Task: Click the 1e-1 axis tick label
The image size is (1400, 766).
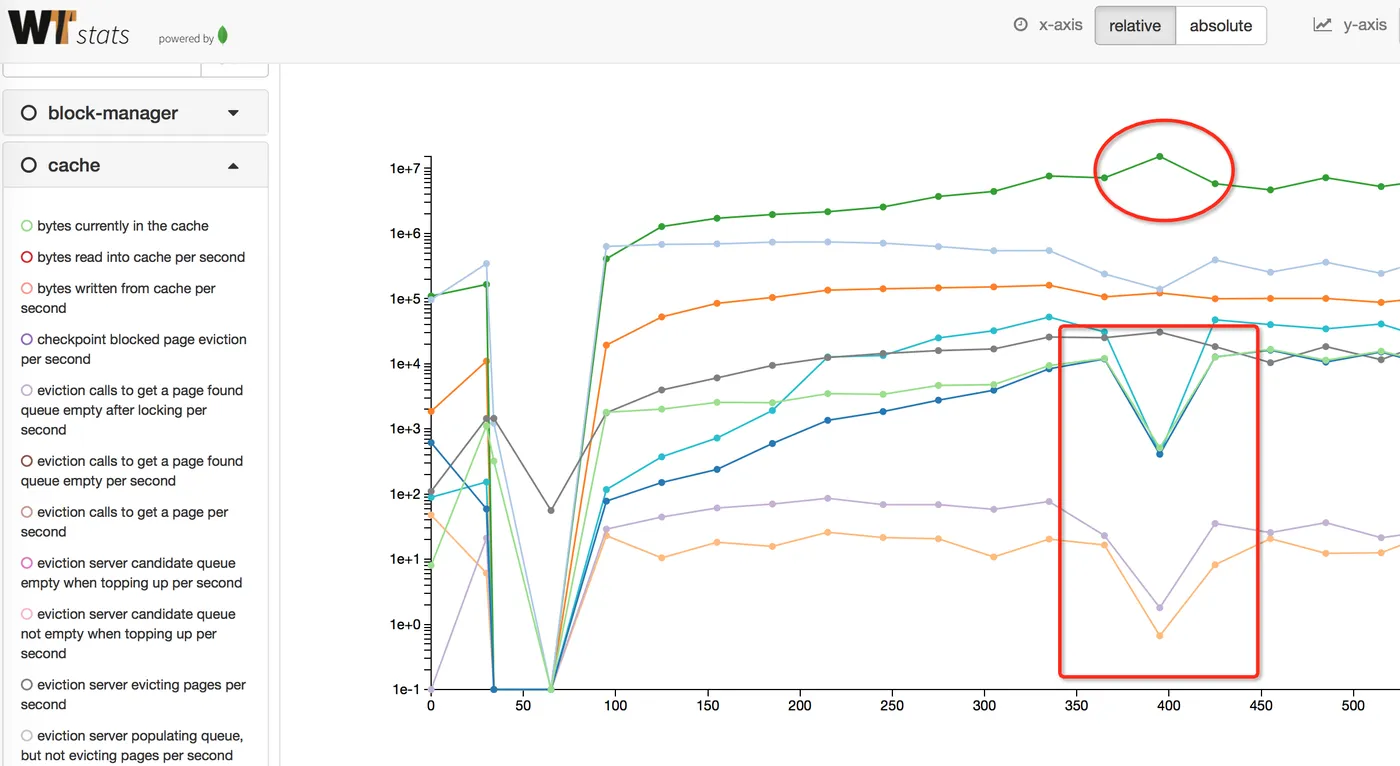Action: (x=406, y=690)
